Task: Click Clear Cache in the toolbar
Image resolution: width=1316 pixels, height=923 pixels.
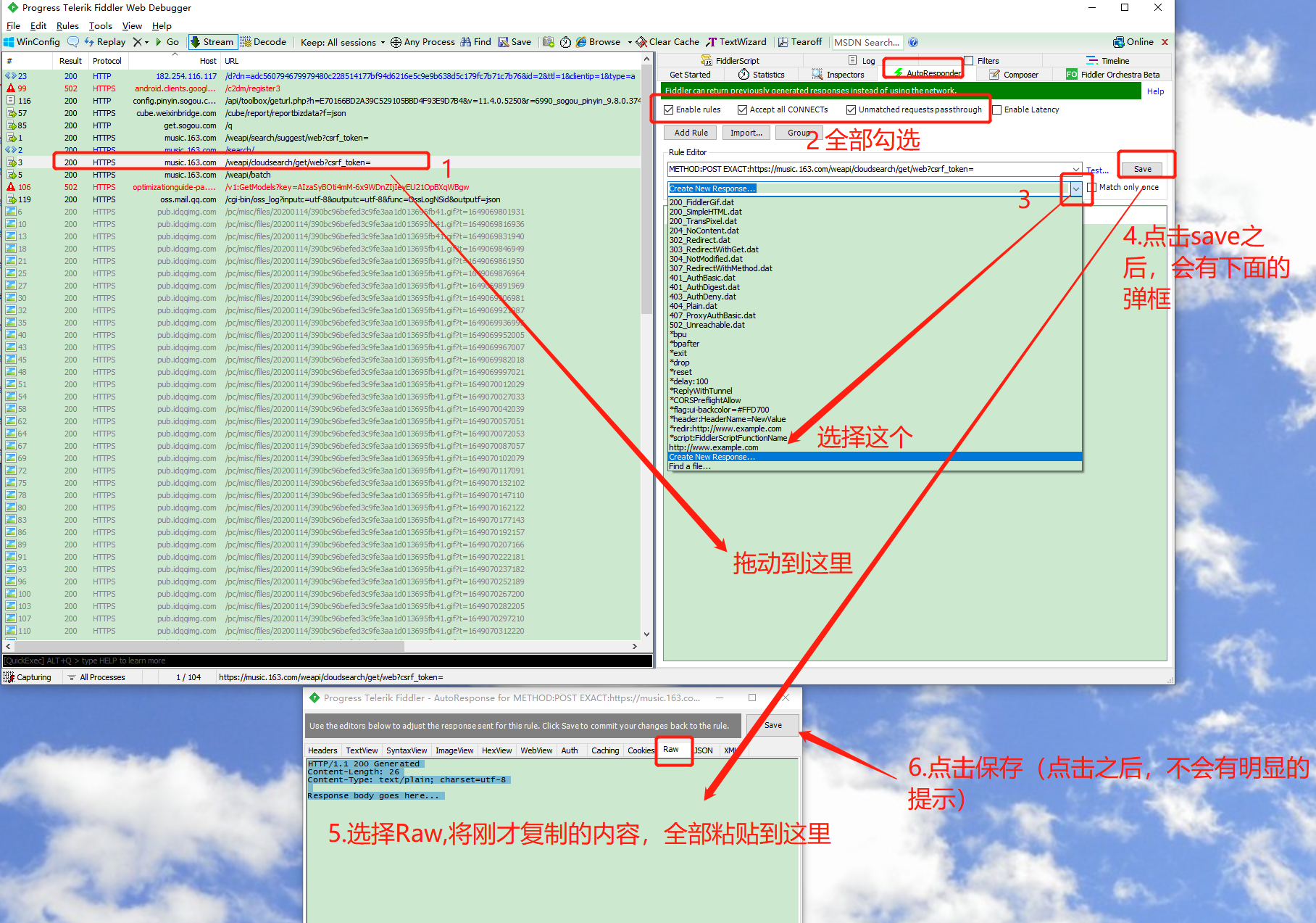Action: (x=667, y=42)
